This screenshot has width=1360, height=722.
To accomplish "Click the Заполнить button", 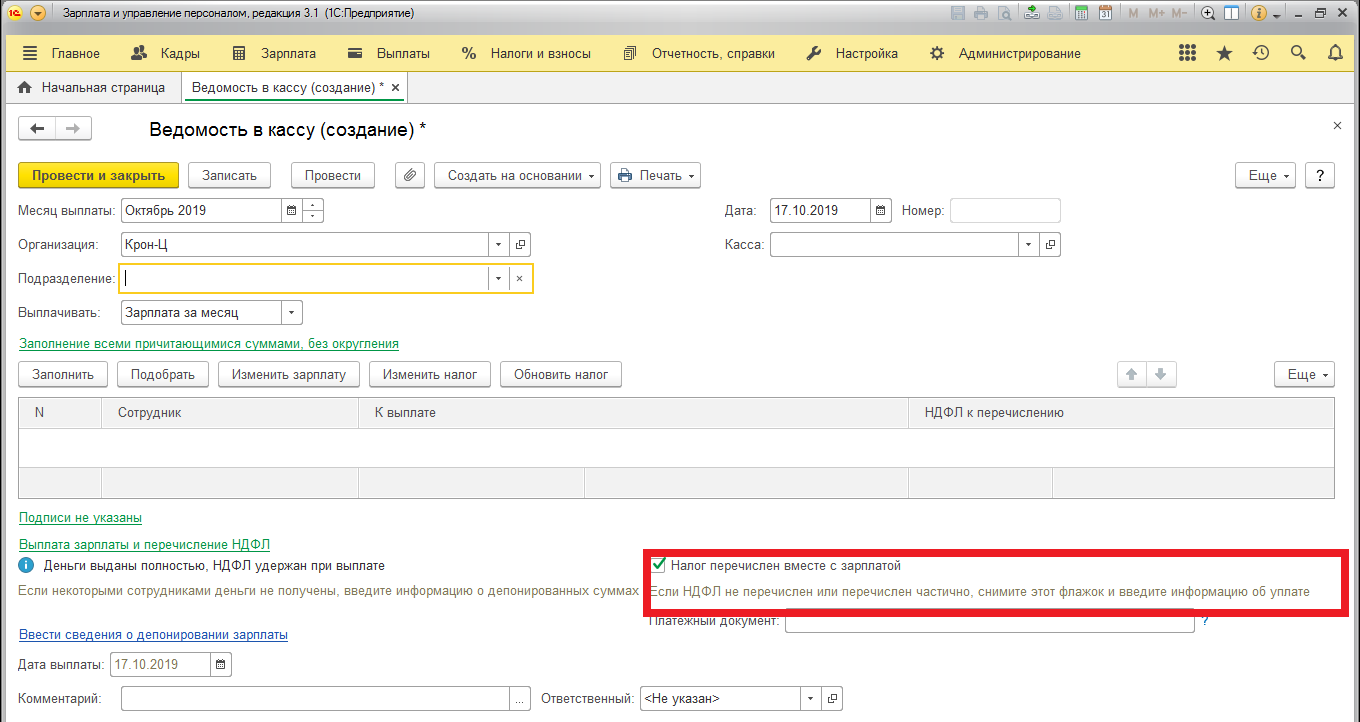I will [x=63, y=374].
